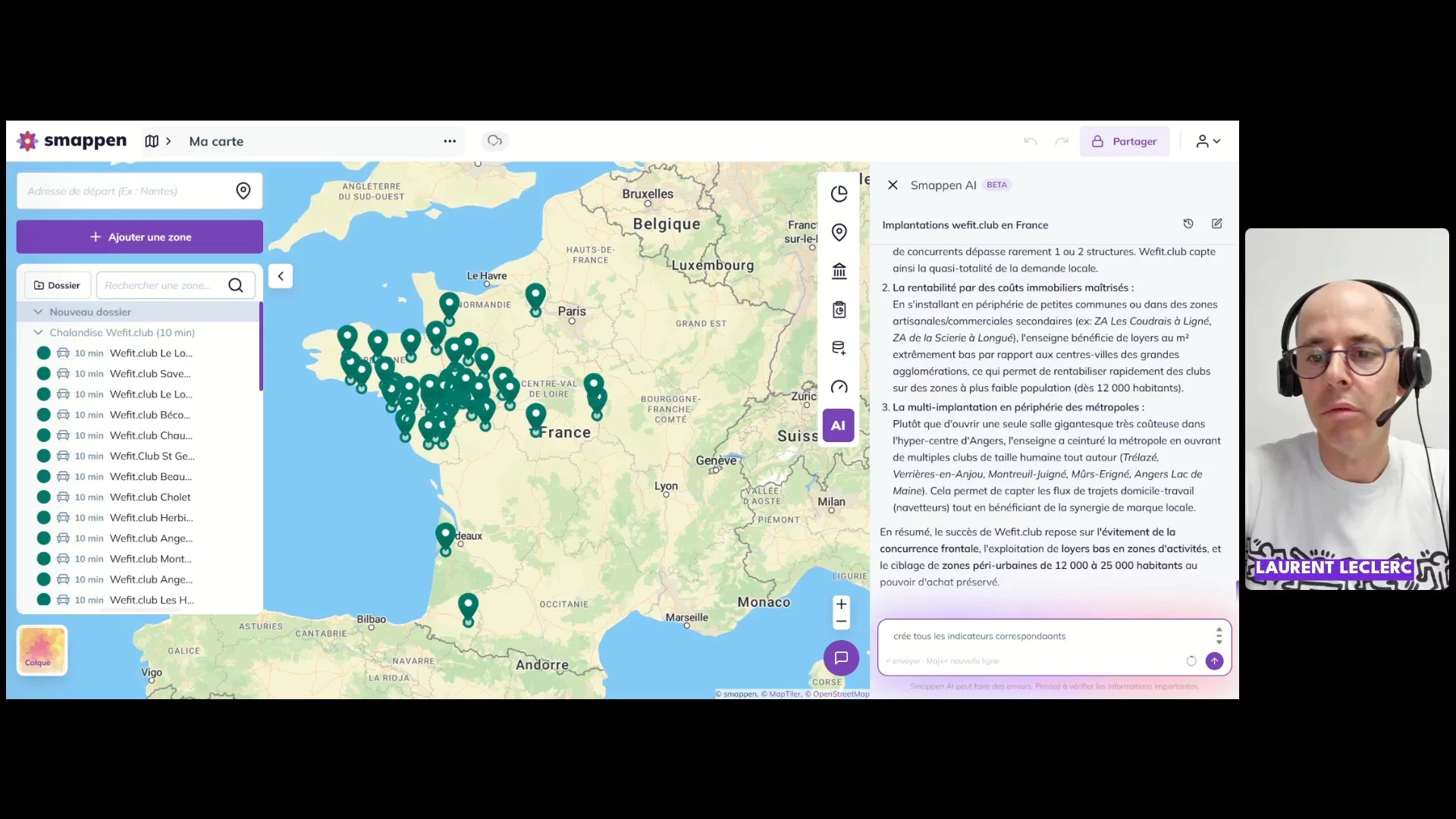This screenshot has height=819, width=1456.
Task: Collapse the Nouveau dossier folder
Action: (38, 312)
